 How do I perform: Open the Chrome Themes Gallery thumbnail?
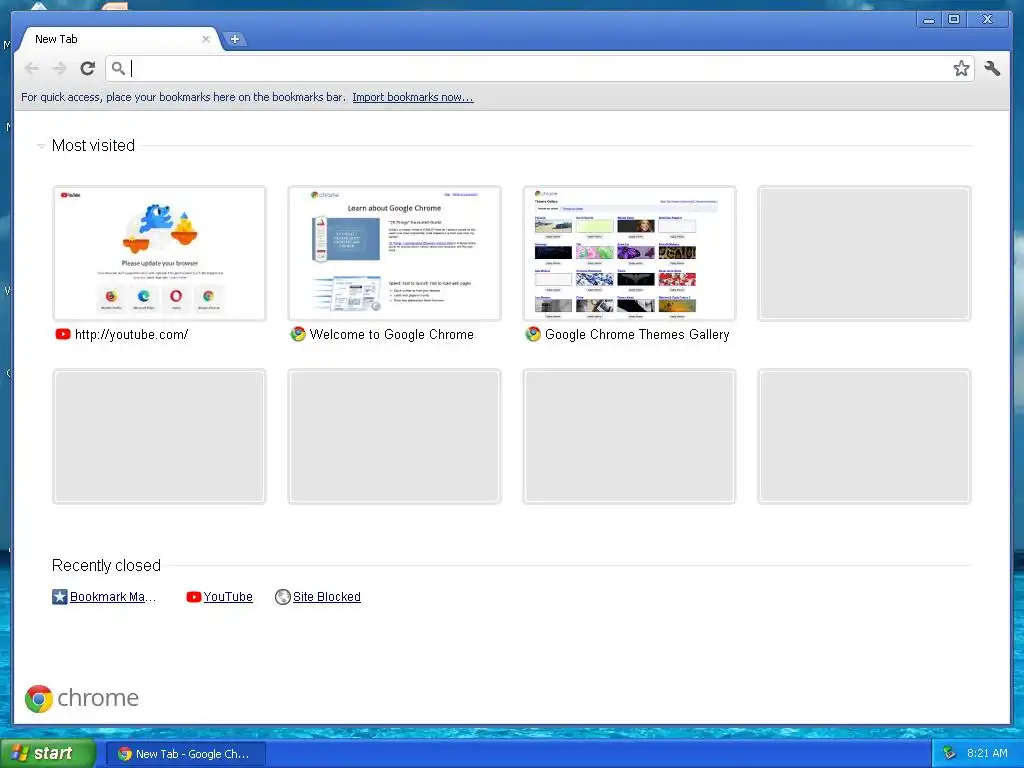[630, 253]
